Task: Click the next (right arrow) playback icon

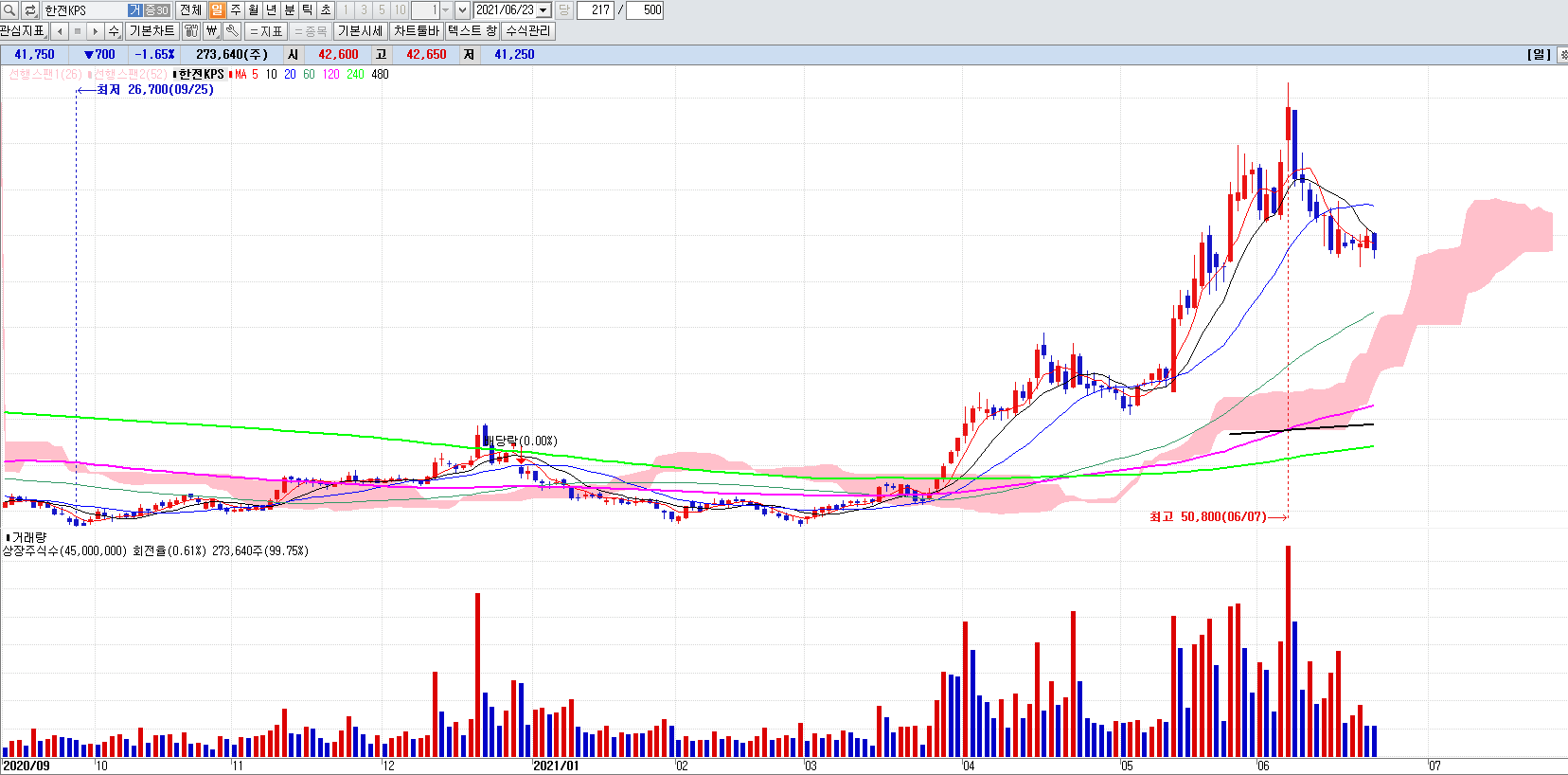Action: [x=96, y=31]
